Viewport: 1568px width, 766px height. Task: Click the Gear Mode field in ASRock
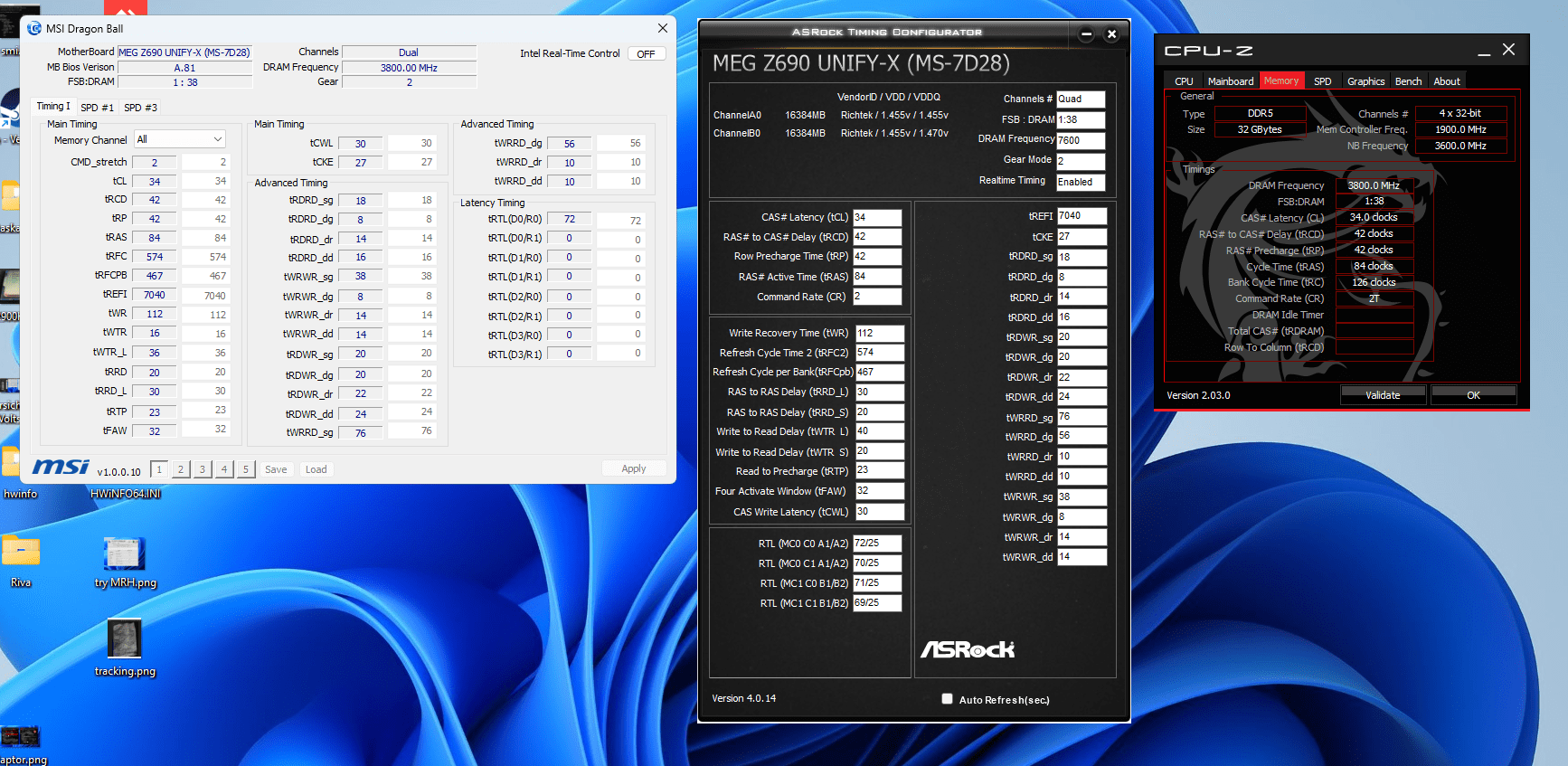point(1081,161)
